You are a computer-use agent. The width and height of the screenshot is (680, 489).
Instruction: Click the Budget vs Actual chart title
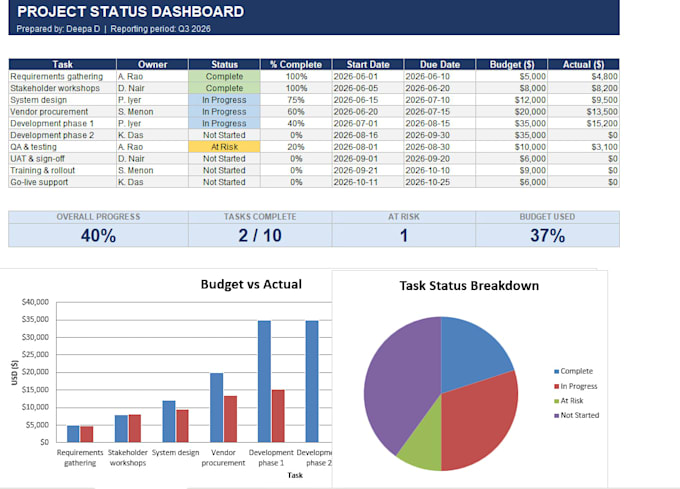pyautogui.click(x=251, y=284)
